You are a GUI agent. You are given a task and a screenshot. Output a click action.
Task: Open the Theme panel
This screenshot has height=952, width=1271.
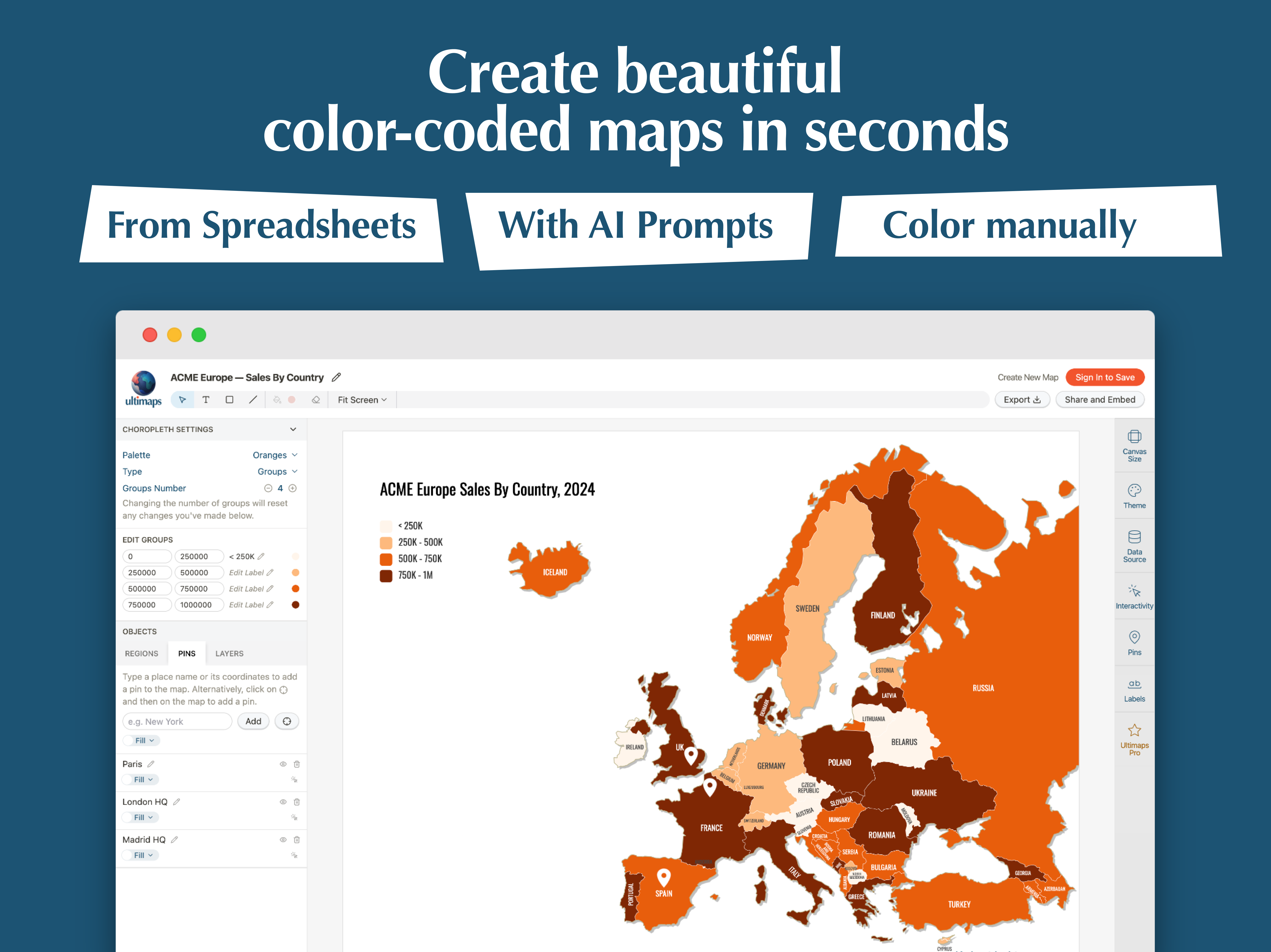point(1134,496)
